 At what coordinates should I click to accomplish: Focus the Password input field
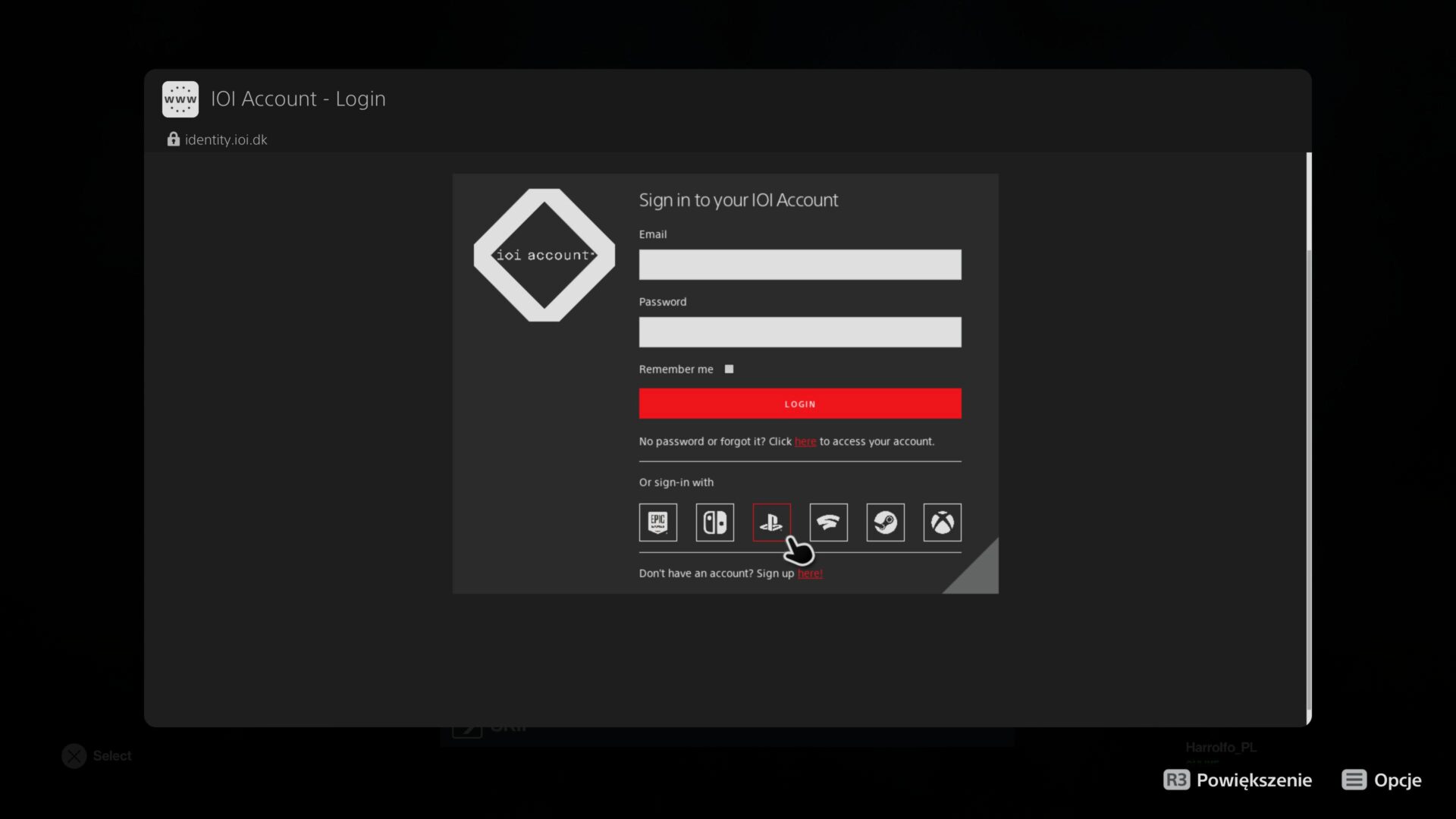click(x=799, y=332)
